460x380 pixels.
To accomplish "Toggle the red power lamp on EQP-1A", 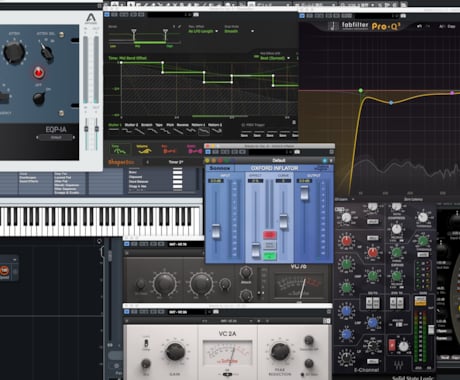I will 39,72.
